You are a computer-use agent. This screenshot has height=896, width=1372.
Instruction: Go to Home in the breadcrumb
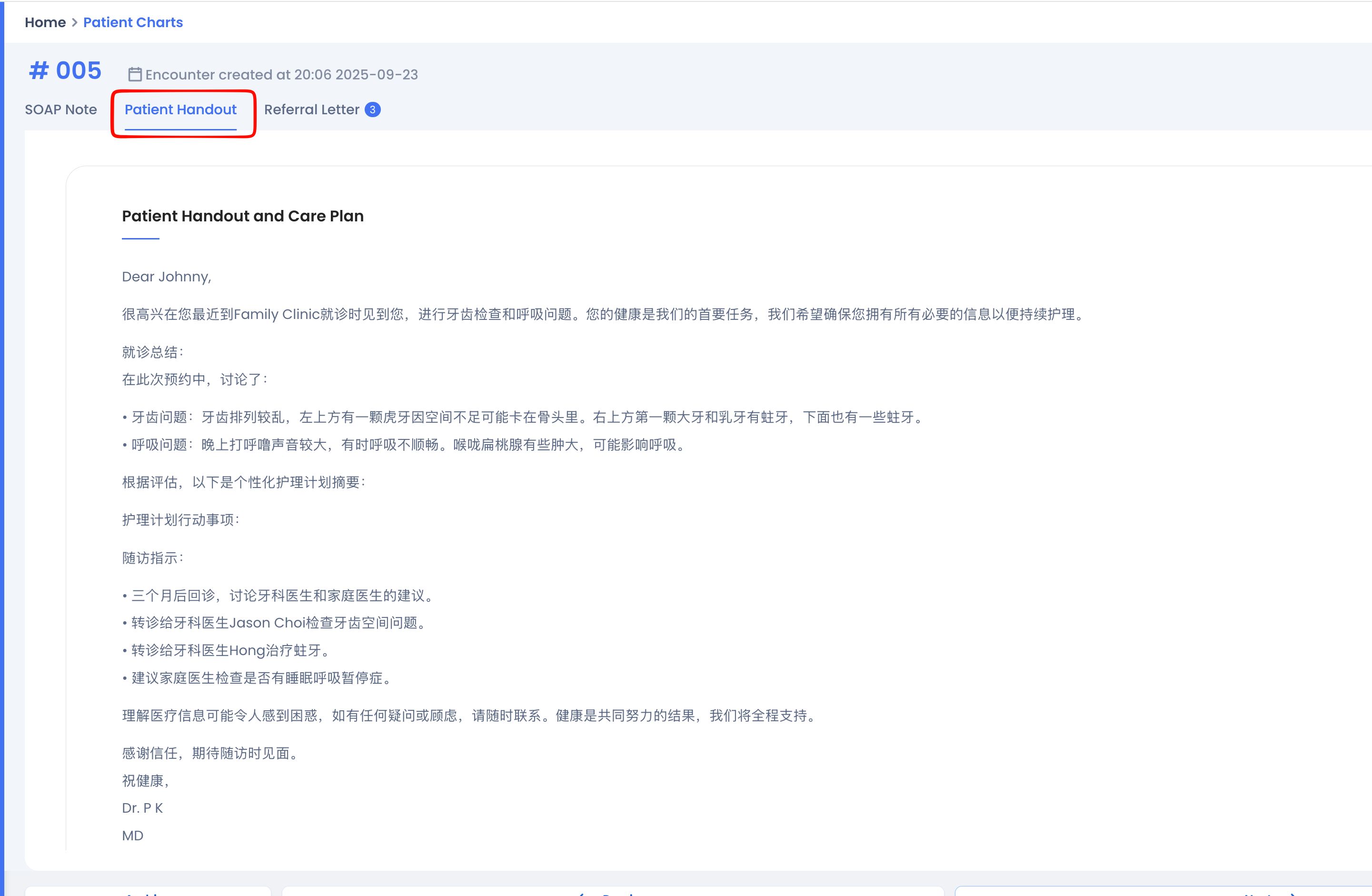[45, 22]
